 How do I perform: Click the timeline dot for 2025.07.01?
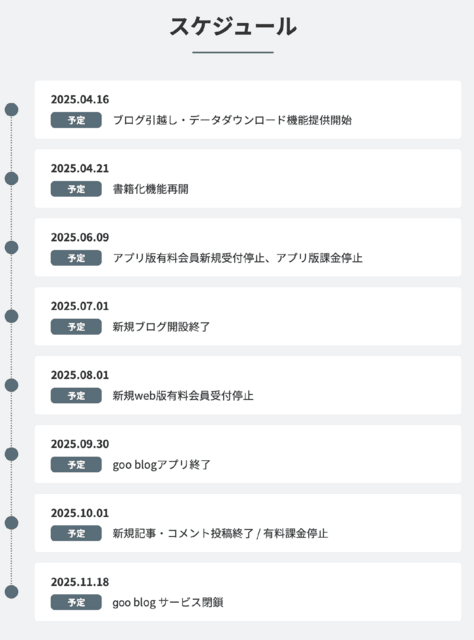[x=11, y=316]
